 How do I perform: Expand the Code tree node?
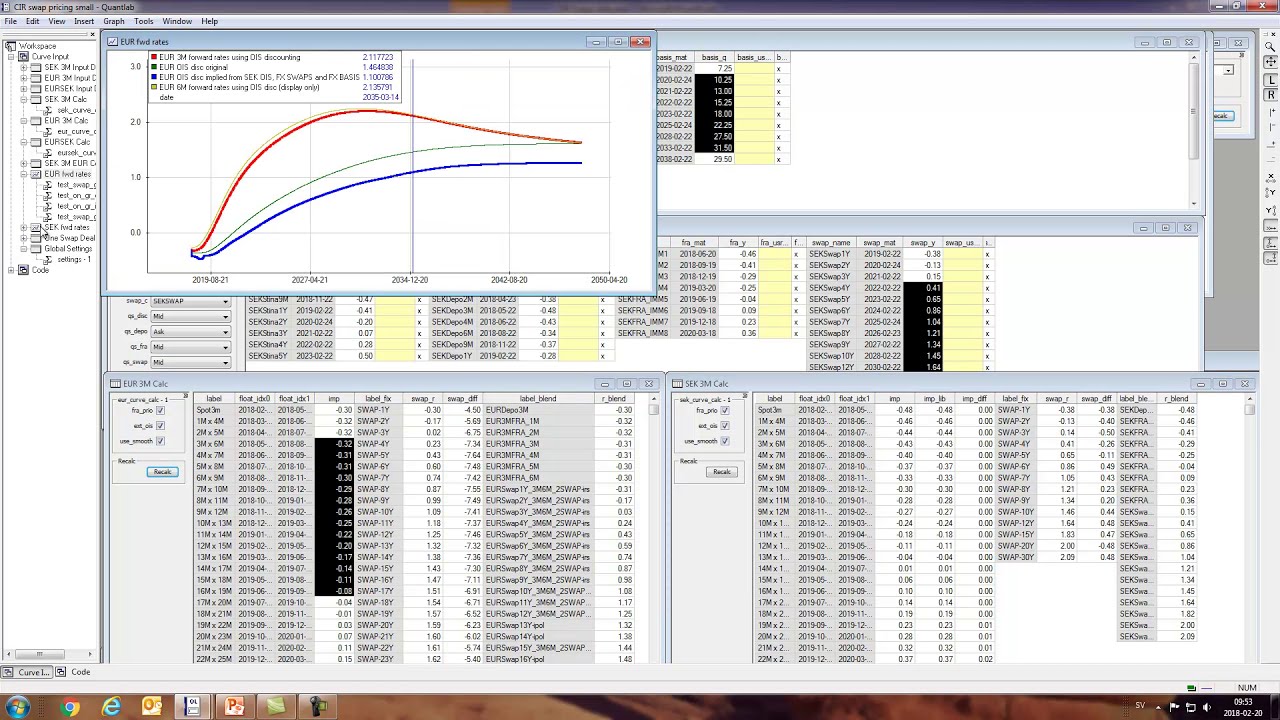coord(11,270)
